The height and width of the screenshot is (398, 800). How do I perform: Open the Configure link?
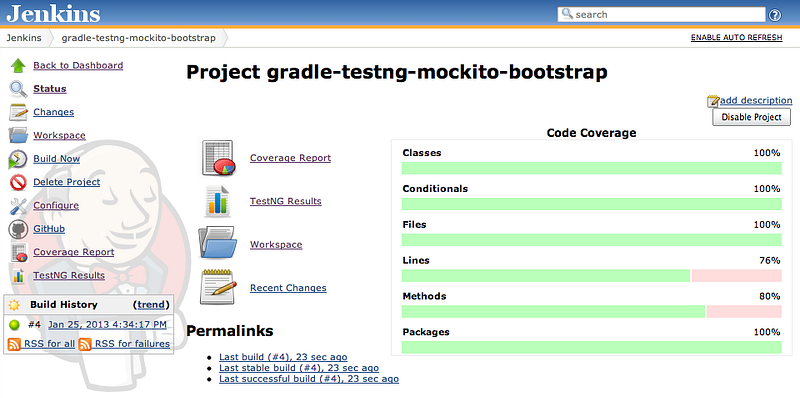click(56, 206)
